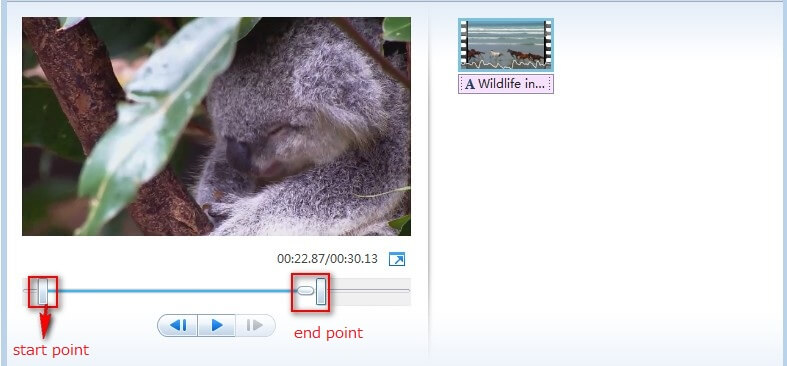This screenshot has width=787, height=366.
Task: Select the trim start point handle
Action: [x=43, y=291]
